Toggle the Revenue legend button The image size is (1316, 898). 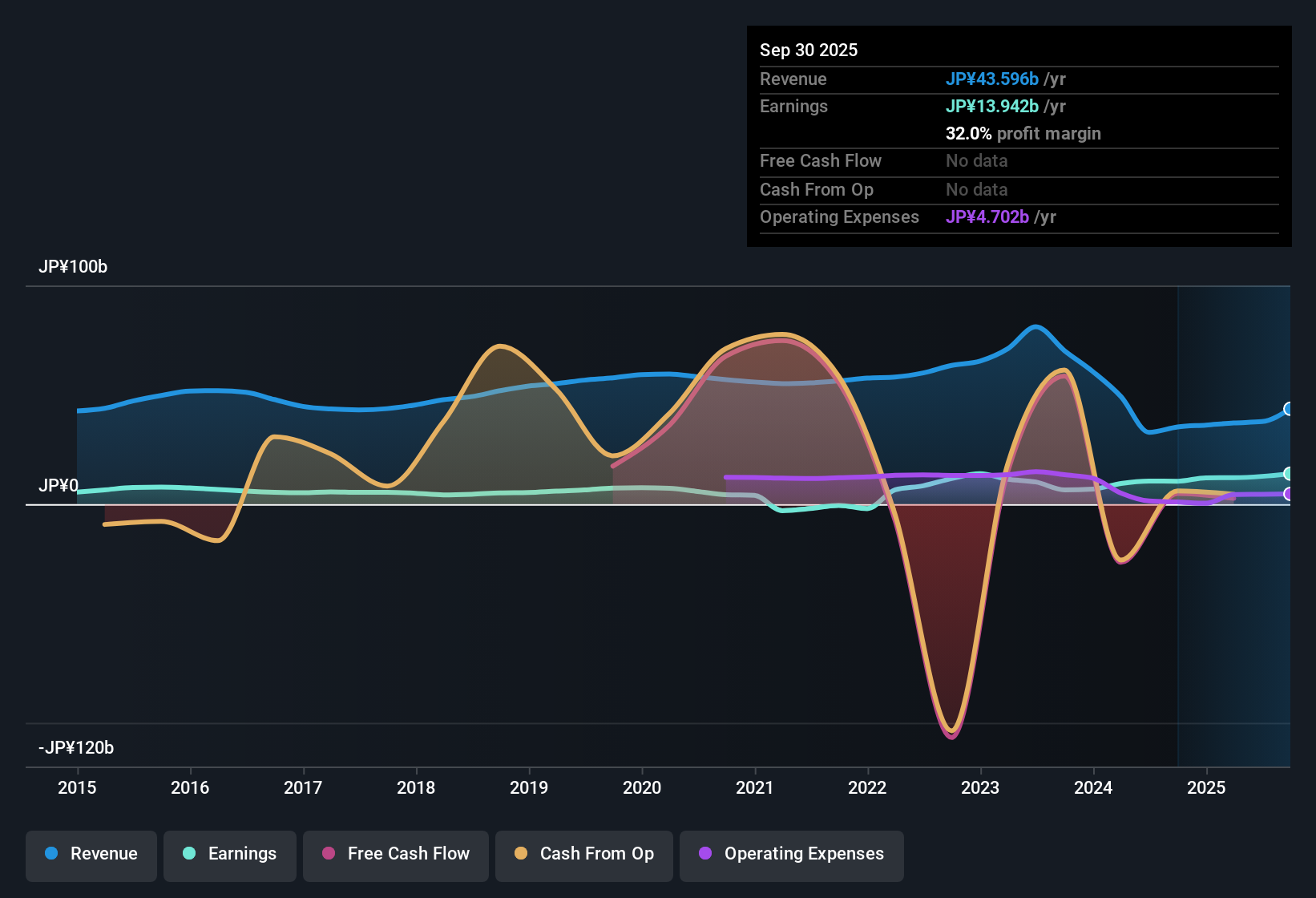click(x=91, y=855)
